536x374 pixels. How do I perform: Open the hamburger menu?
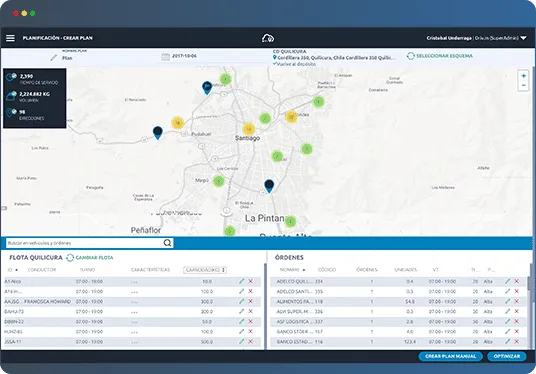tap(10, 38)
